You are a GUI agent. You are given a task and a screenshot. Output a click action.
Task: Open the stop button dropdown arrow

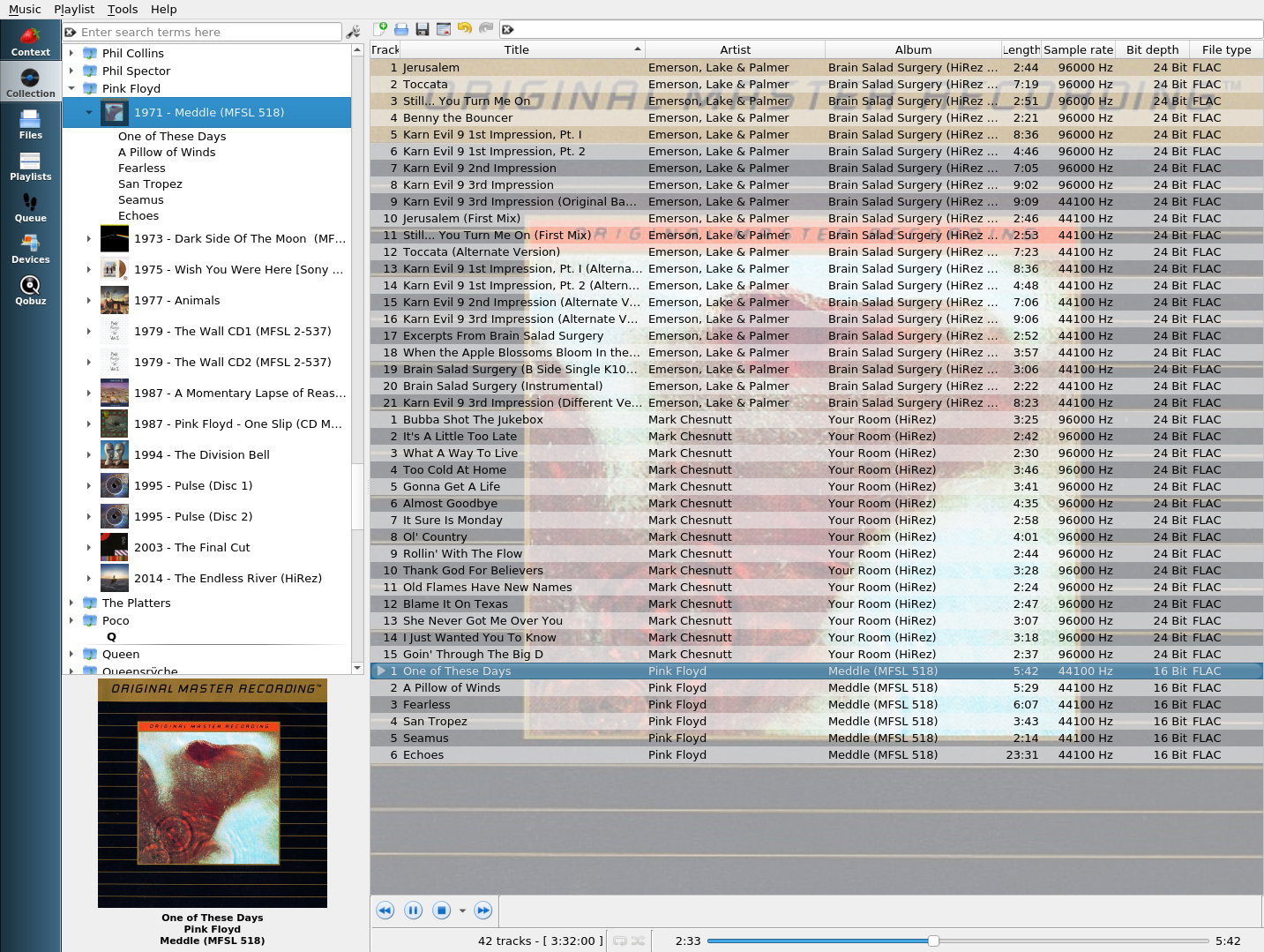462,911
